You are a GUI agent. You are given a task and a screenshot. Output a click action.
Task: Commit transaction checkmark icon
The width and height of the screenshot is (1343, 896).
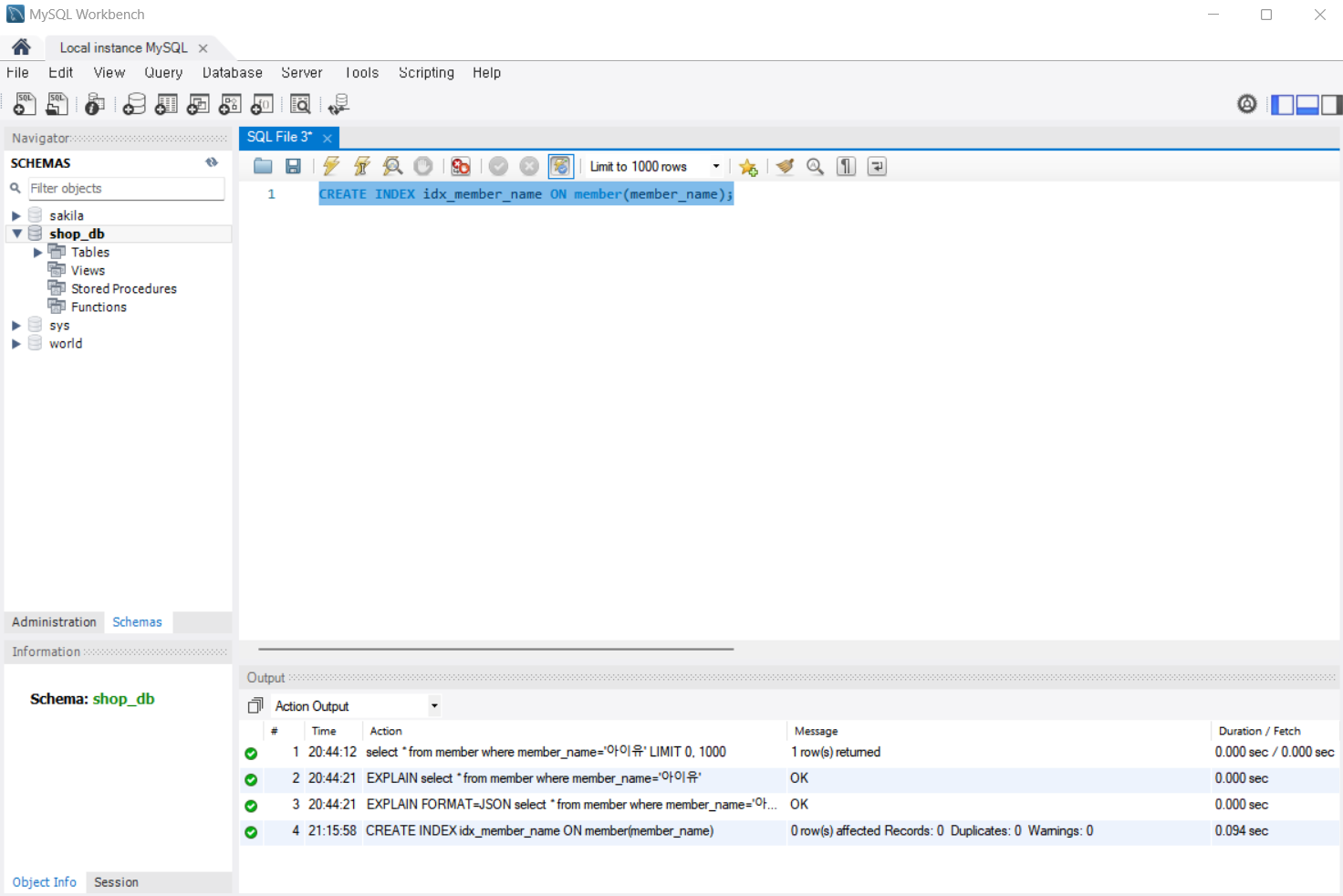pos(498,166)
